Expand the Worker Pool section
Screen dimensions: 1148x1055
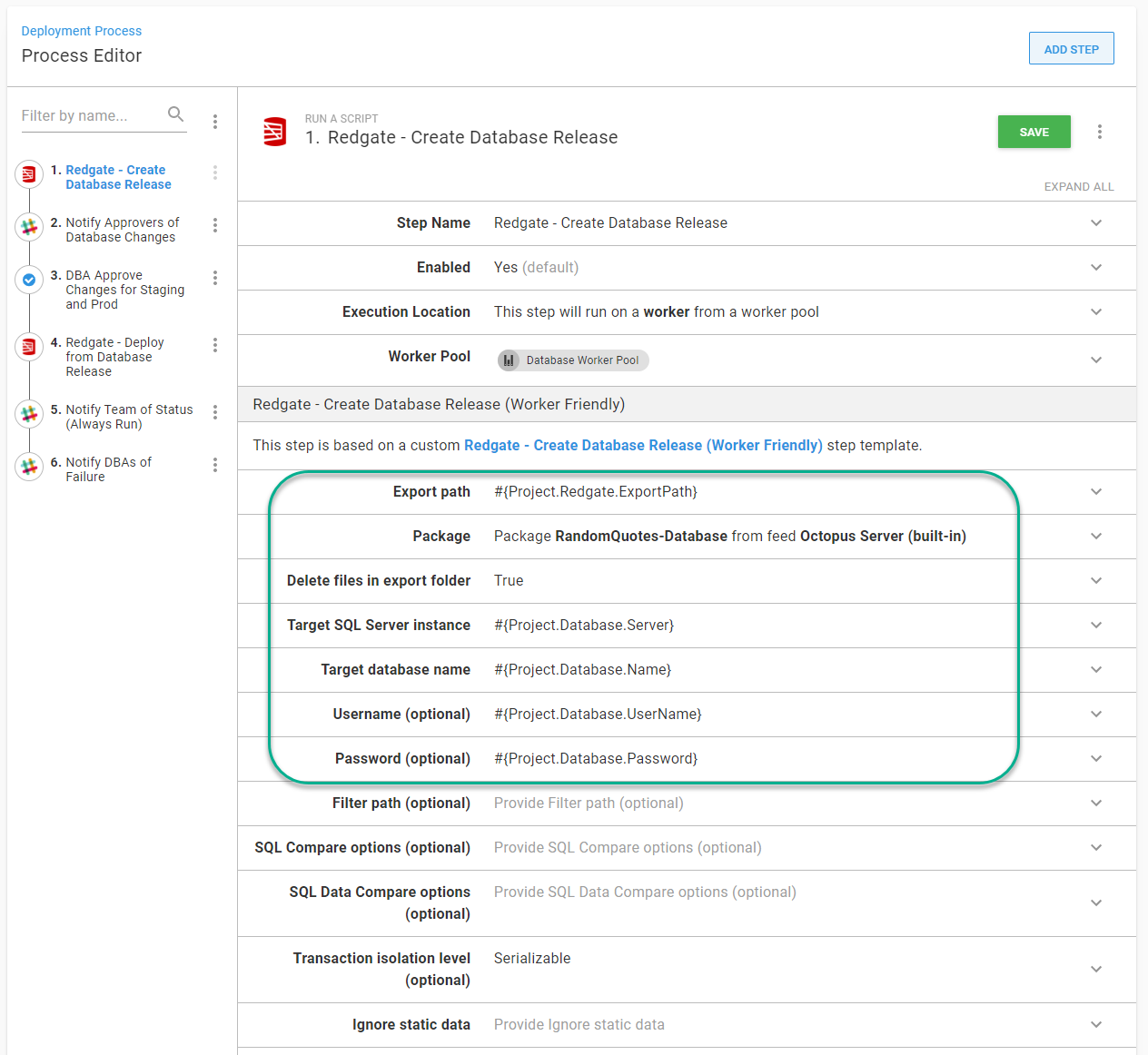(1096, 360)
